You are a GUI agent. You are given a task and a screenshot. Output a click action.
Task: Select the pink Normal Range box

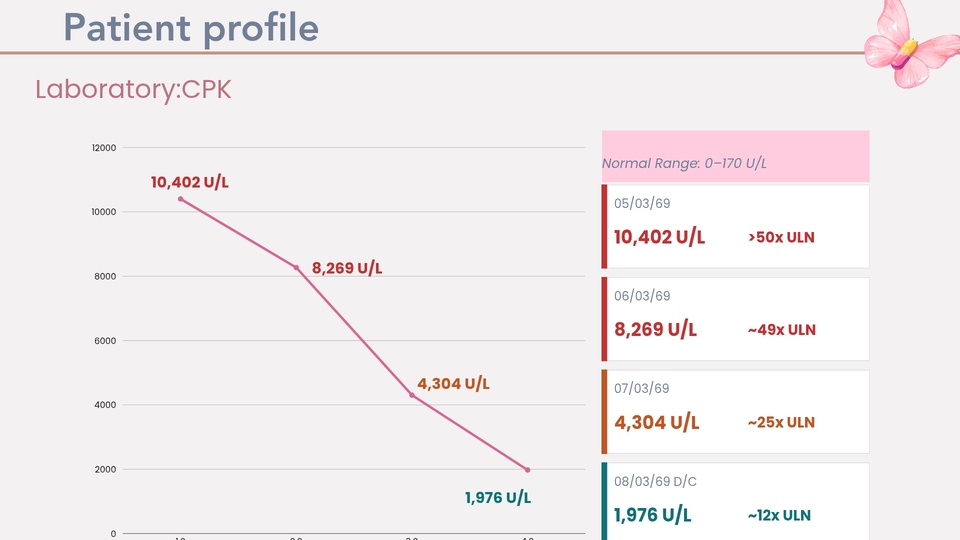(x=735, y=156)
